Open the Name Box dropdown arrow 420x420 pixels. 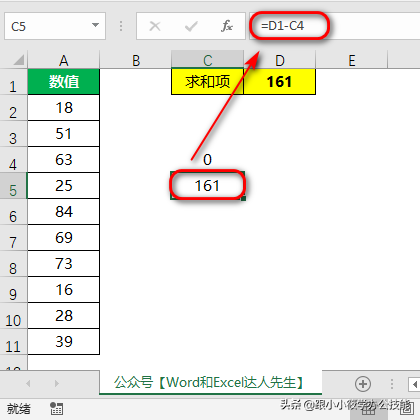tap(95, 25)
